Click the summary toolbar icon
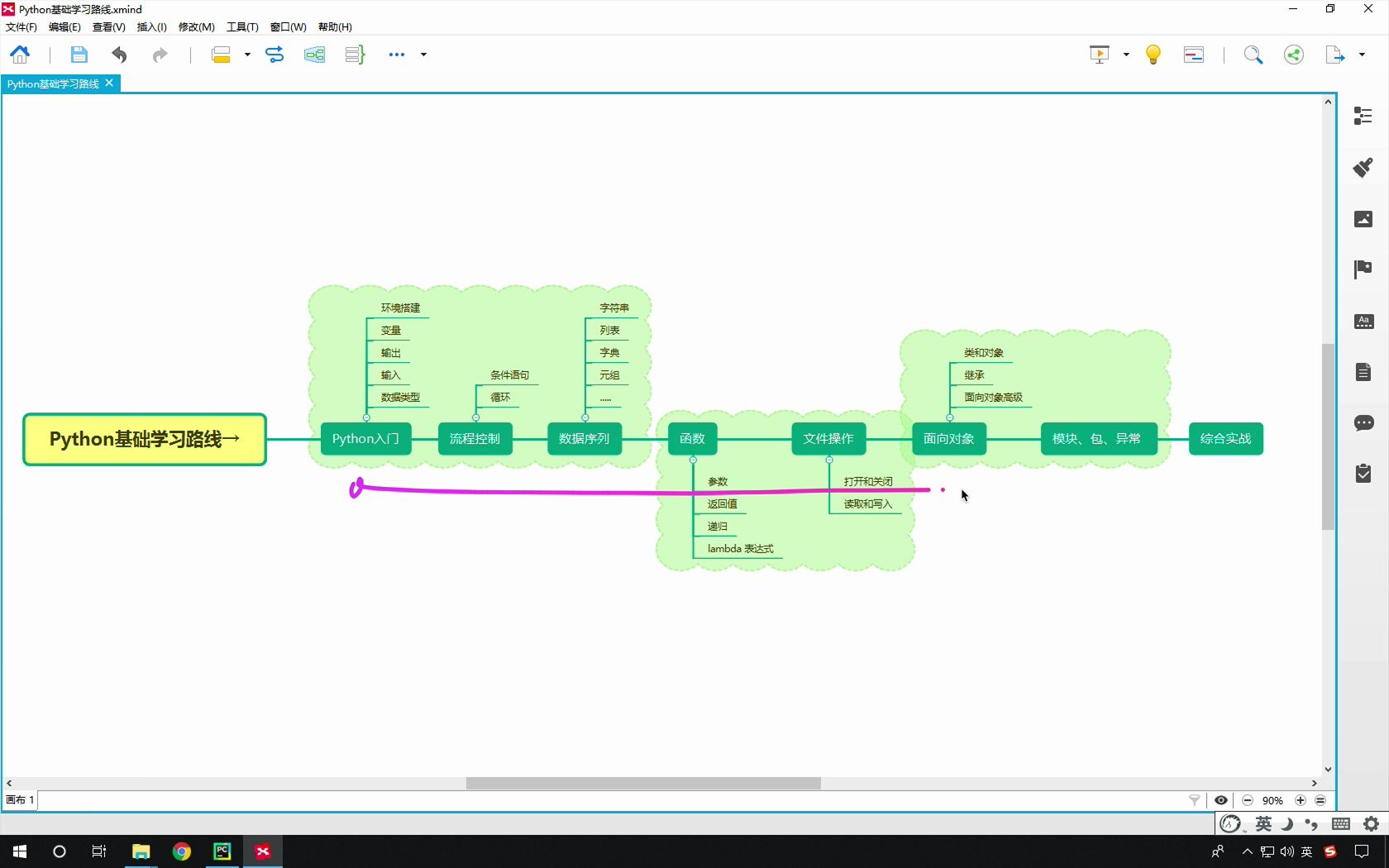The image size is (1389, 868). click(355, 55)
